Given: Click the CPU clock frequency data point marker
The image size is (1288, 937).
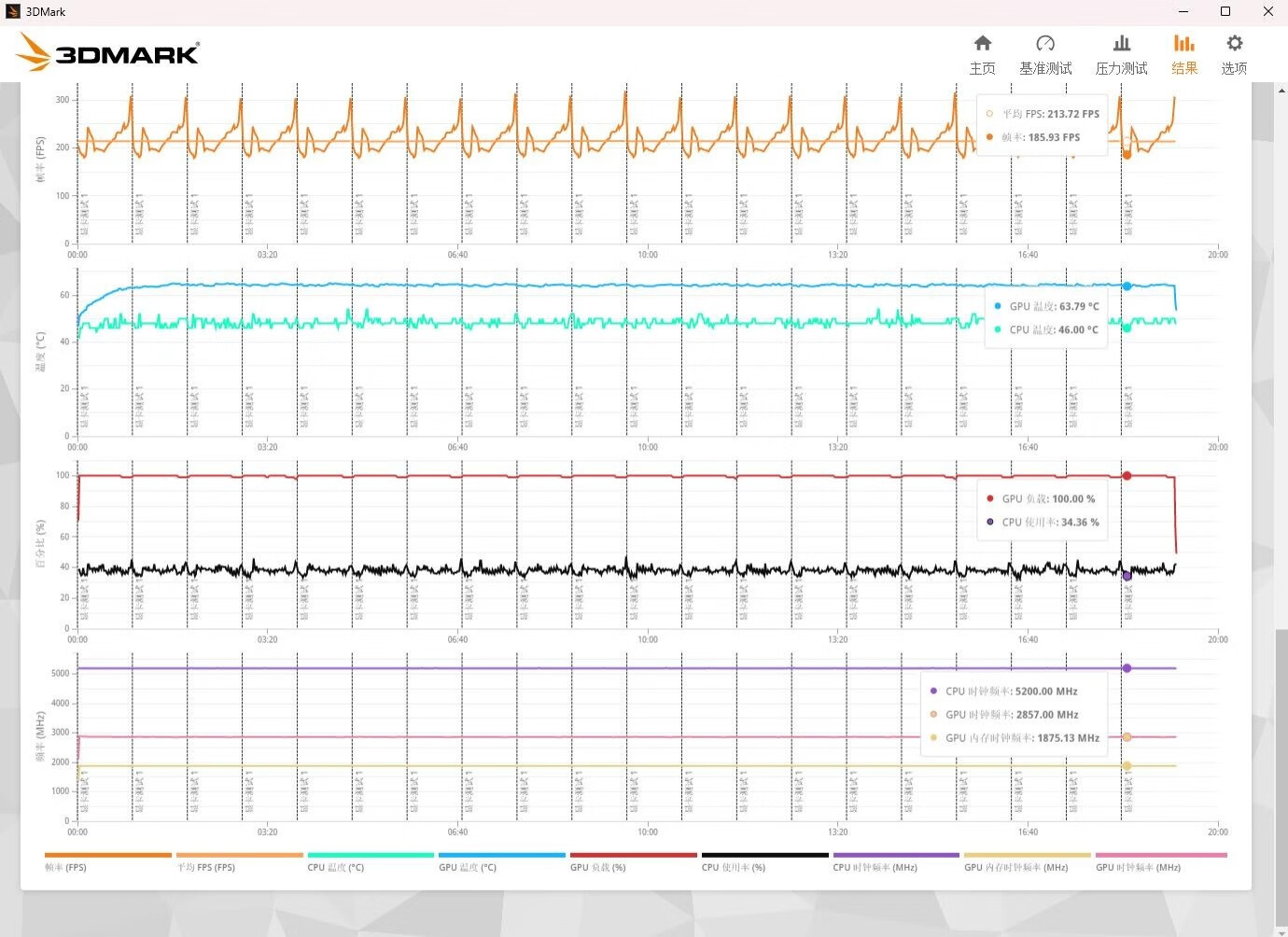Looking at the screenshot, I should click(1127, 668).
